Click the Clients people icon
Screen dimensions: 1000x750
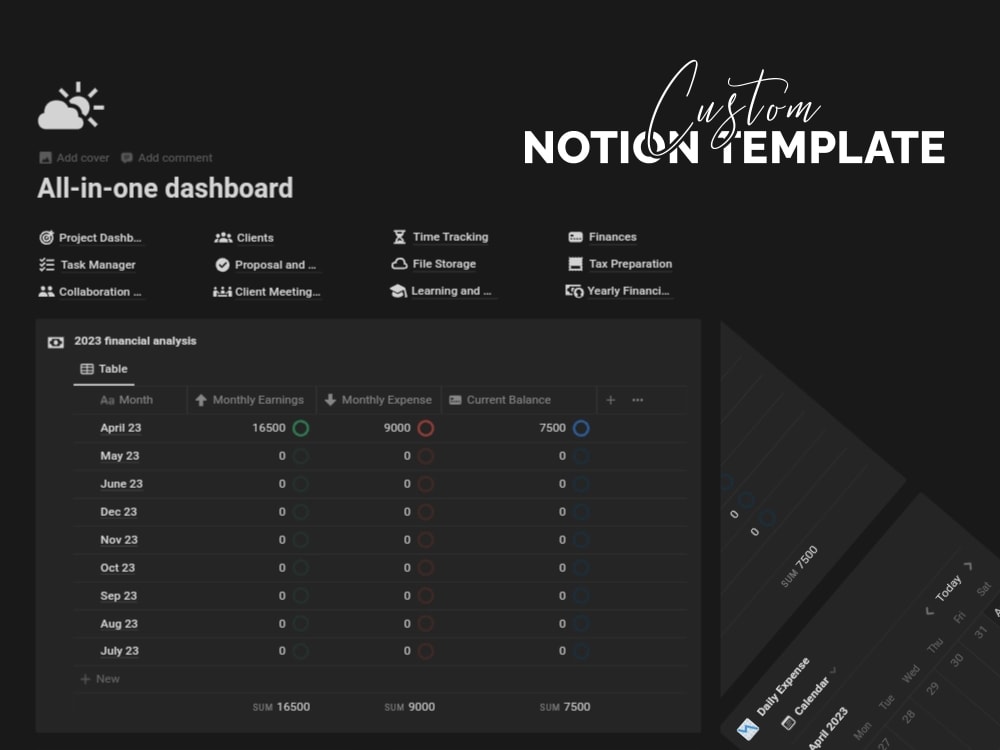(223, 237)
